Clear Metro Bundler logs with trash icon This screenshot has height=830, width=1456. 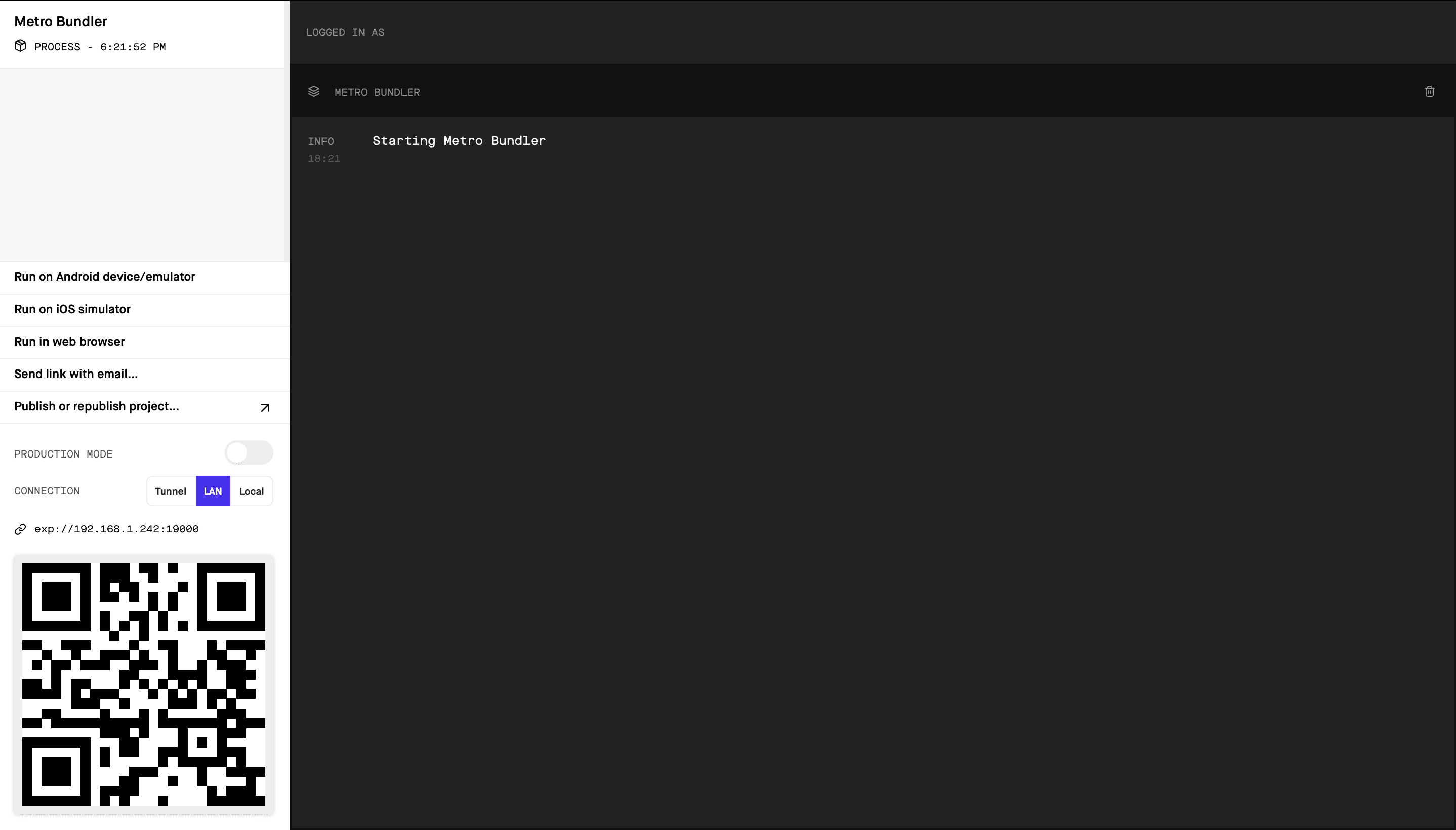click(x=1430, y=91)
